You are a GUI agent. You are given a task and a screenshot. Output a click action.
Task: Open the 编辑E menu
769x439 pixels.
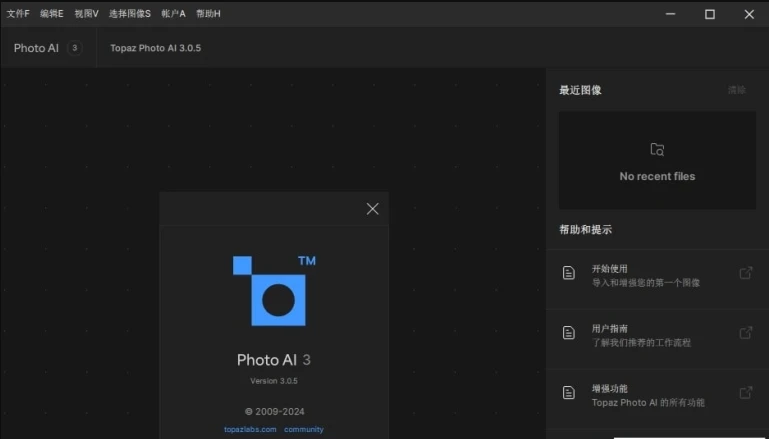pos(51,14)
